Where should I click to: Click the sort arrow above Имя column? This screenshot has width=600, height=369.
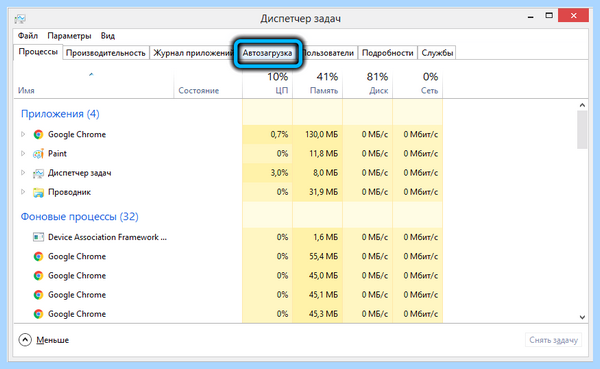pyautogui.click(x=91, y=74)
